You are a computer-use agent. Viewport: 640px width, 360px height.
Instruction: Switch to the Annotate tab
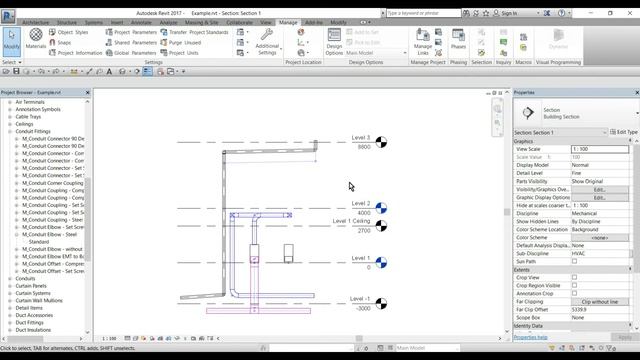point(141,22)
